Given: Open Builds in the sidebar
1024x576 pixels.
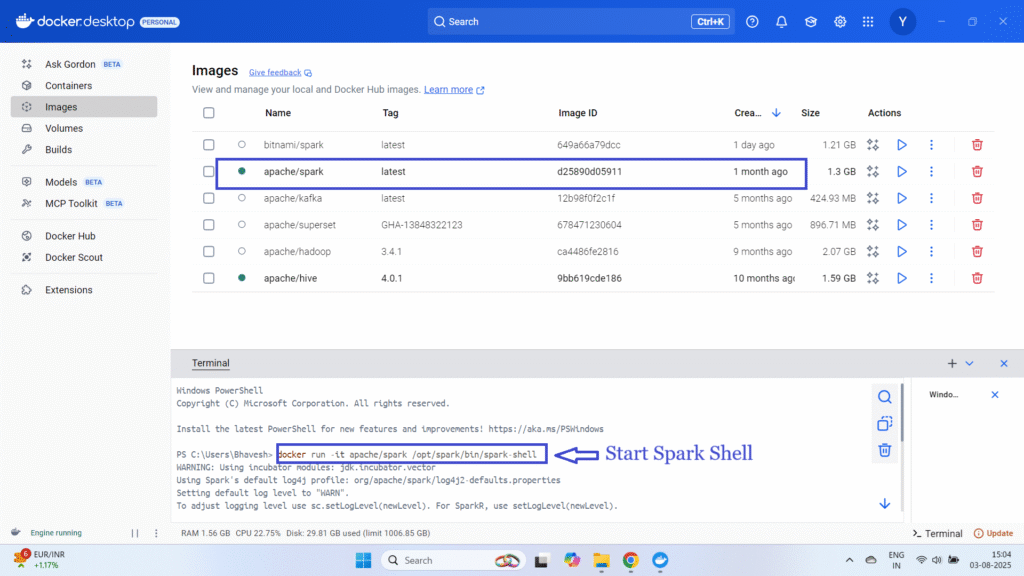Looking at the screenshot, I should click(x=58, y=150).
